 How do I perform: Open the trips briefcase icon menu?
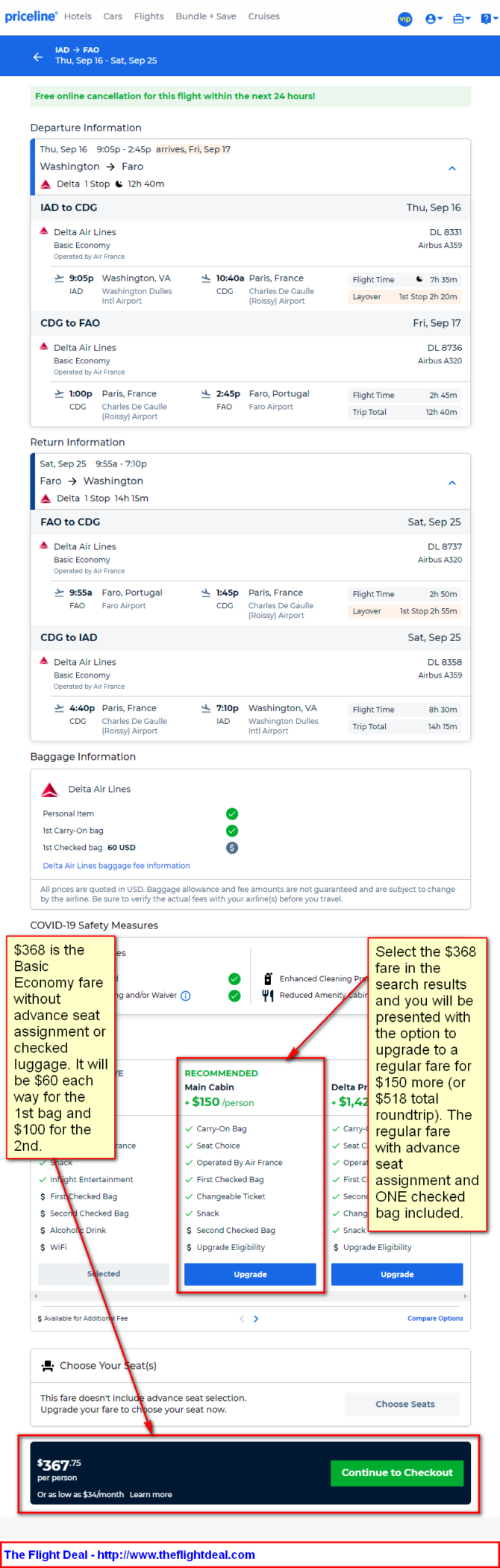pyautogui.click(x=461, y=19)
